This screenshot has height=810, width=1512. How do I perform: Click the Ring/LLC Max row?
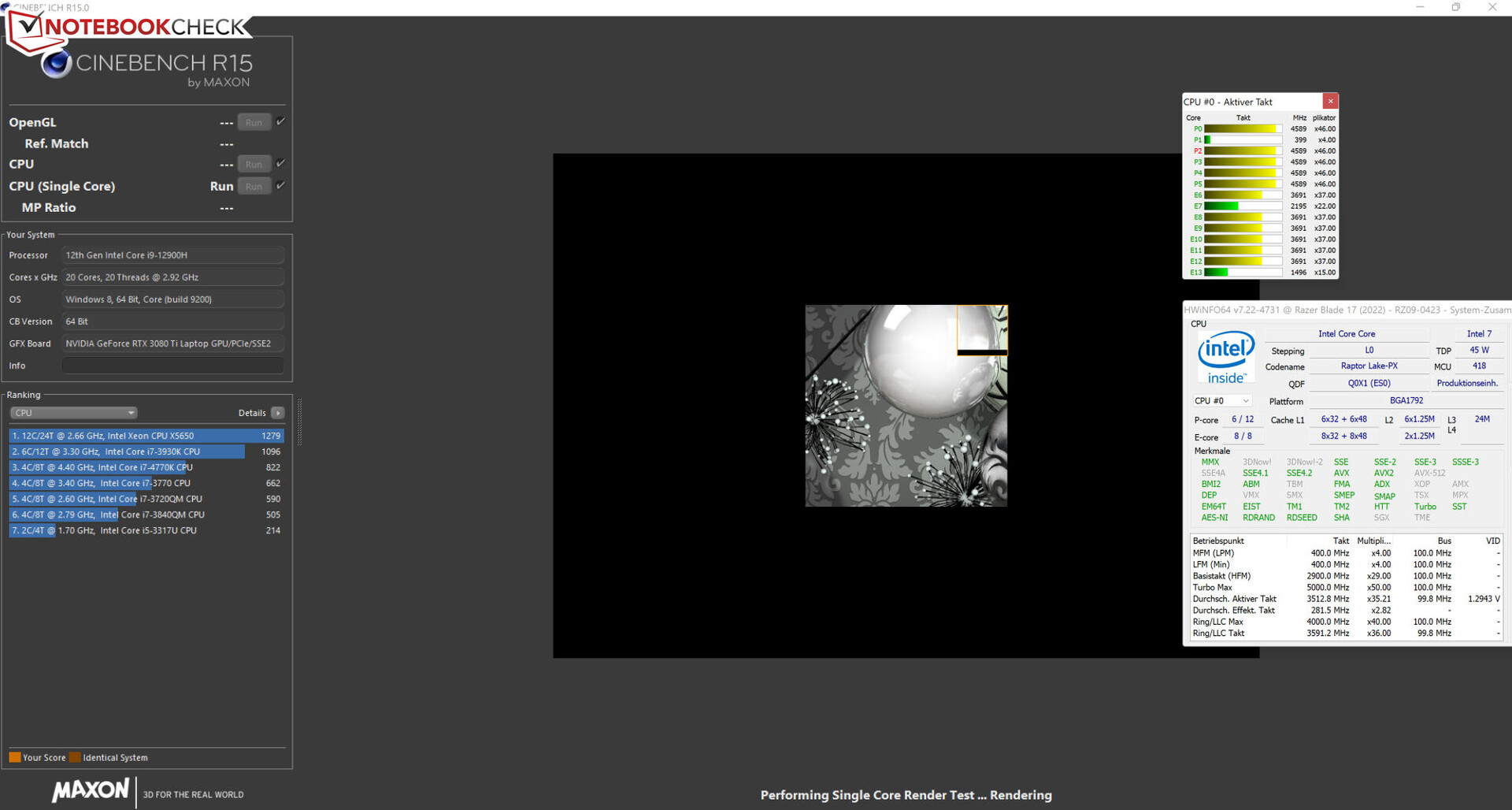(1346, 622)
